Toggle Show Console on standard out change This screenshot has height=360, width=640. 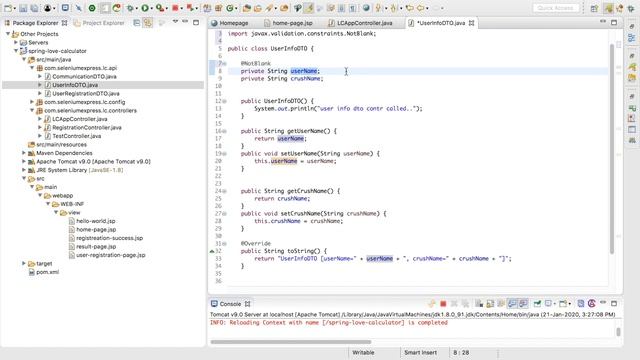click(512, 304)
